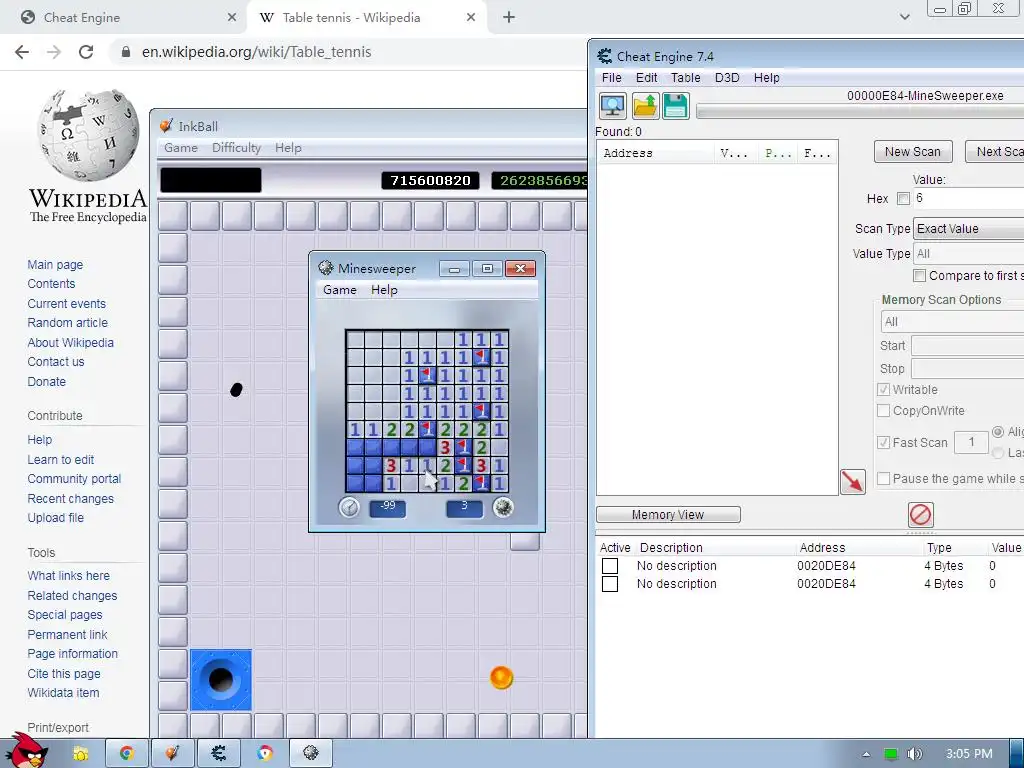Open the Scan Type dropdown

click(968, 229)
